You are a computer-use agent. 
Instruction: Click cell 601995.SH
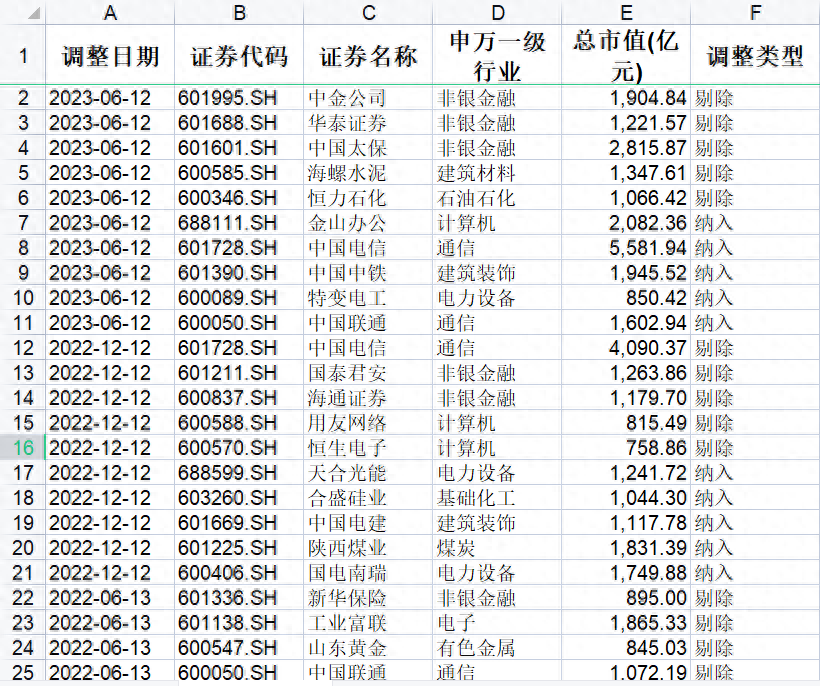click(x=239, y=98)
